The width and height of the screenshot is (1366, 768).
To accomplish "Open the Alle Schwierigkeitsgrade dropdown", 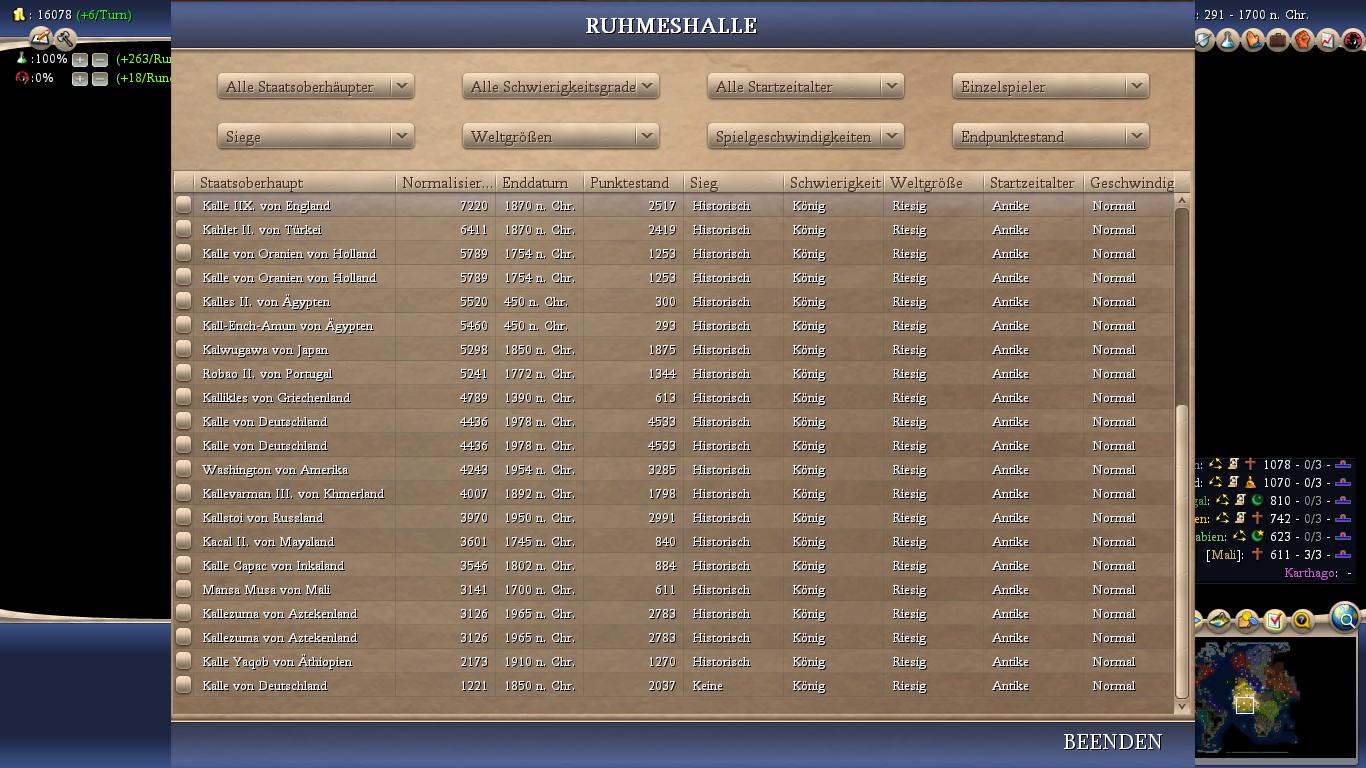I will pyautogui.click(x=560, y=87).
